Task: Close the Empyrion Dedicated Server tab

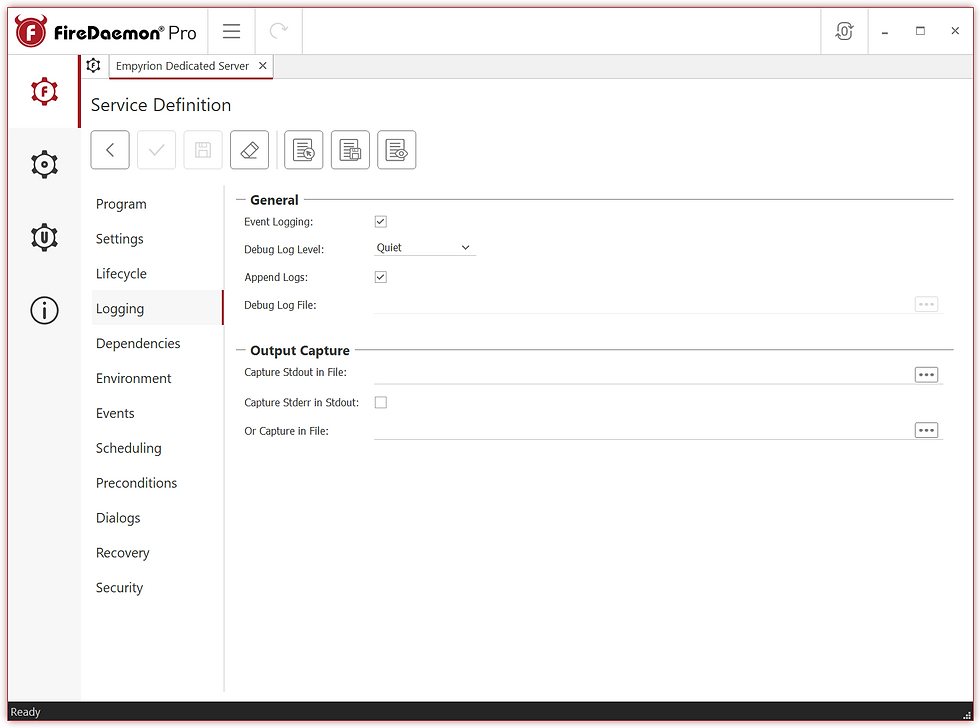Action: click(x=262, y=65)
